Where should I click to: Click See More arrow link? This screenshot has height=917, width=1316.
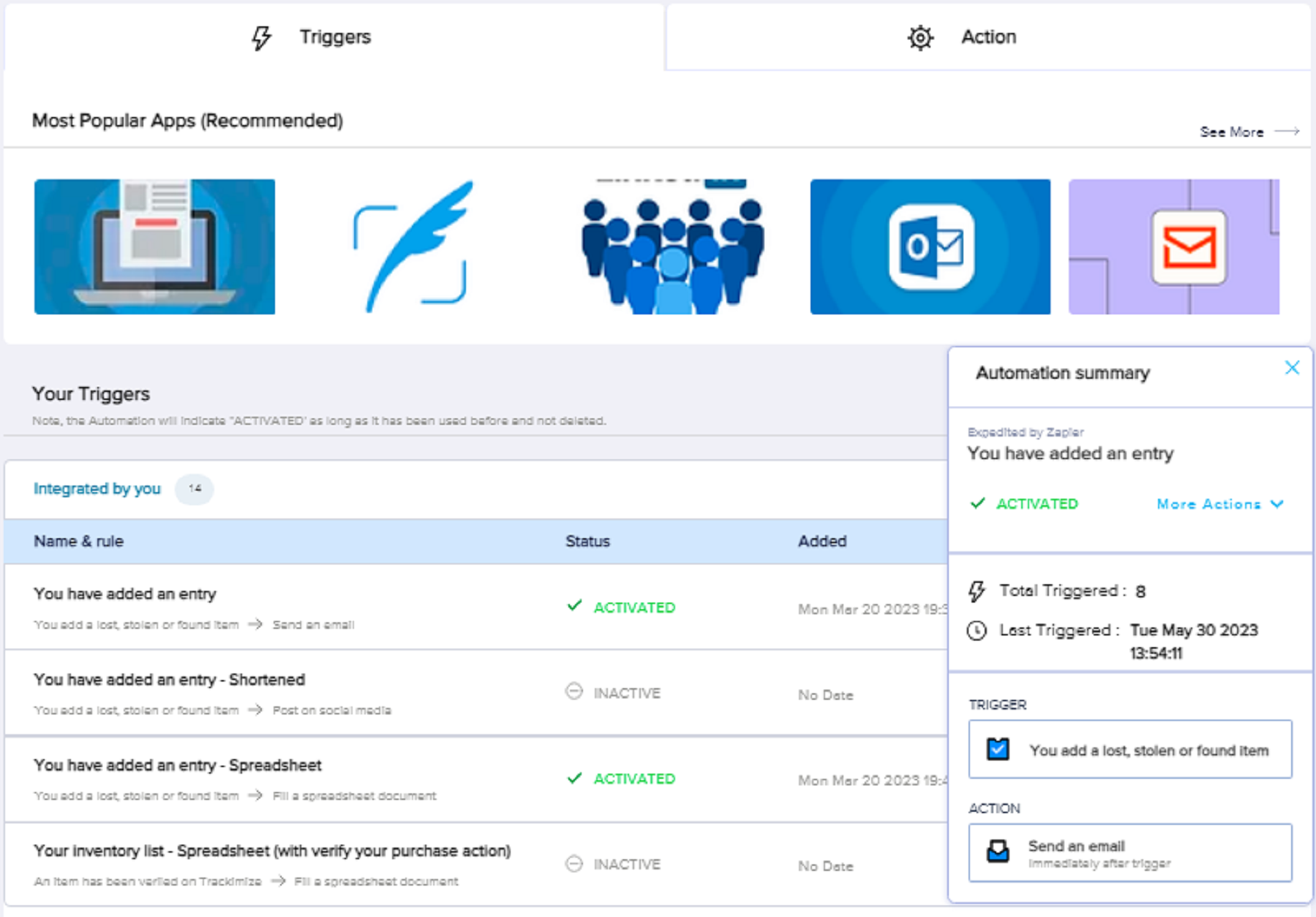(x=1249, y=132)
